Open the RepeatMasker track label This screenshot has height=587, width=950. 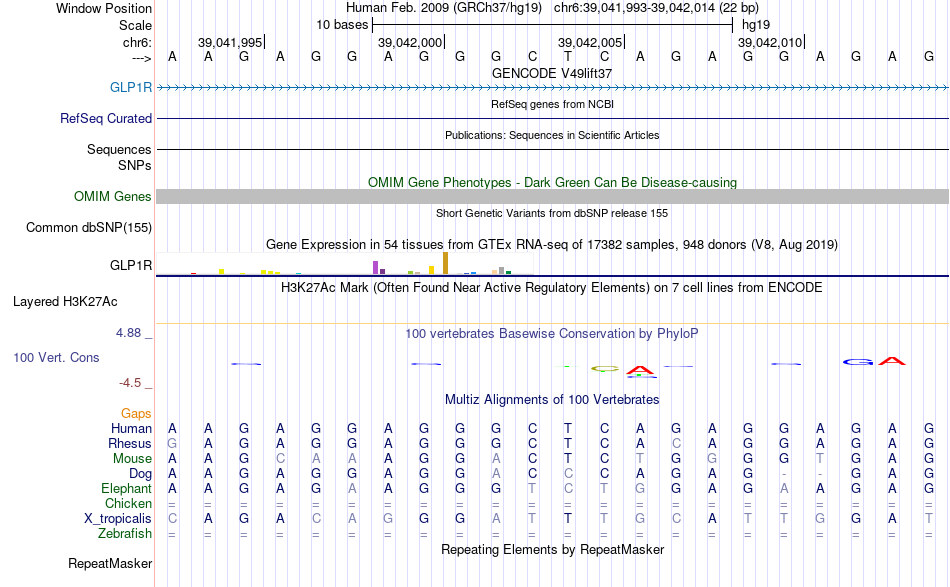(110, 563)
